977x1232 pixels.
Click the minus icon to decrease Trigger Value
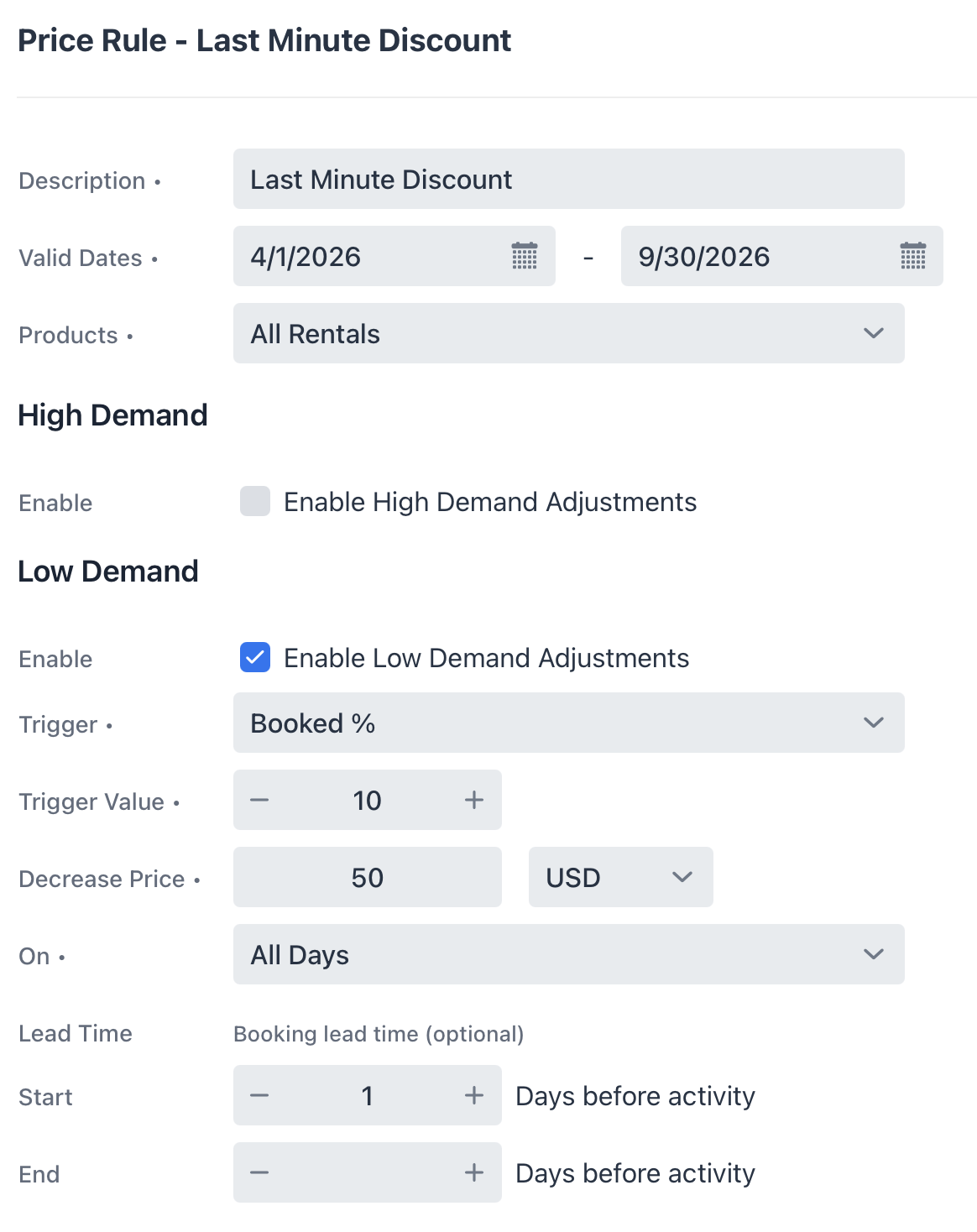tap(259, 800)
